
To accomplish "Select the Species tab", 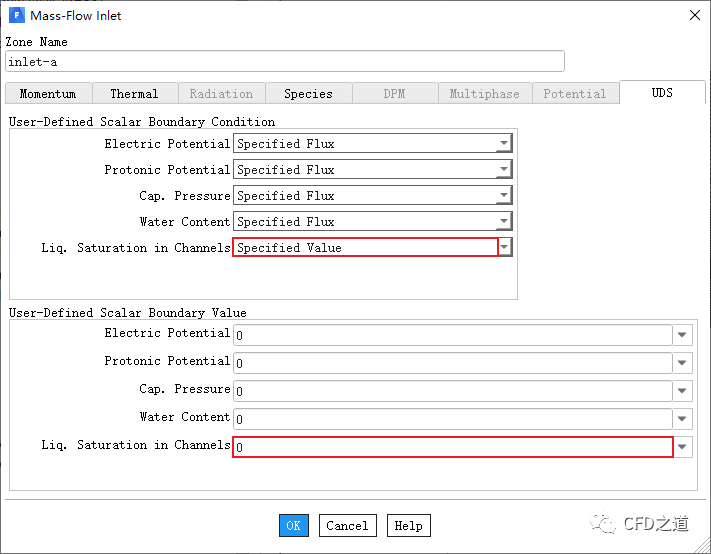I will point(308,93).
